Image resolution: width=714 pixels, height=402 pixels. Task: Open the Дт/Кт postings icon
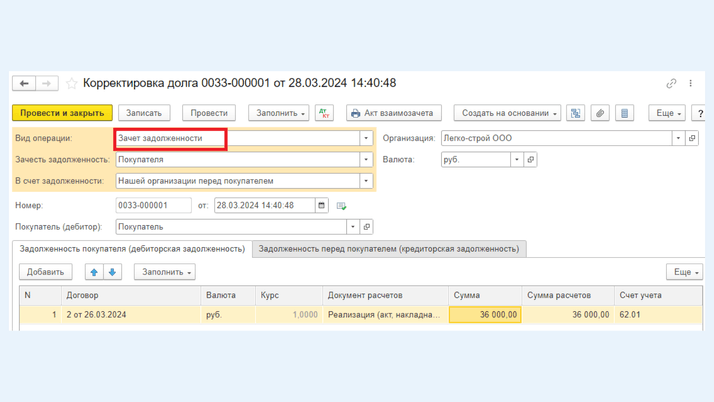tap(324, 113)
